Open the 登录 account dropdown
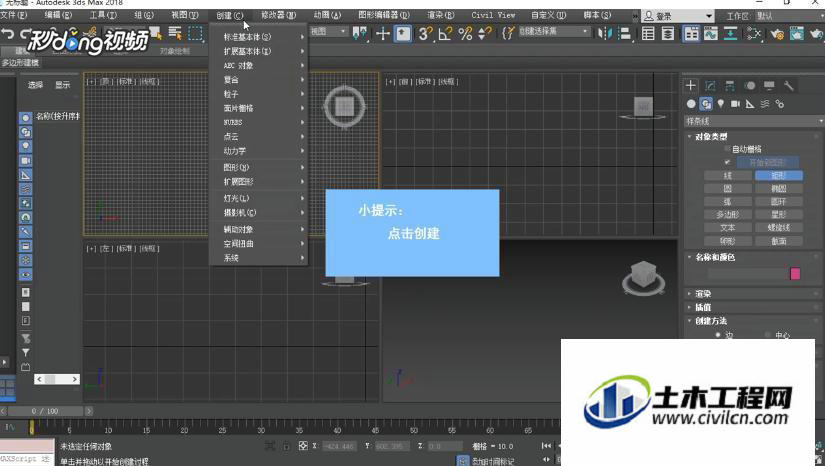 point(678,16)
